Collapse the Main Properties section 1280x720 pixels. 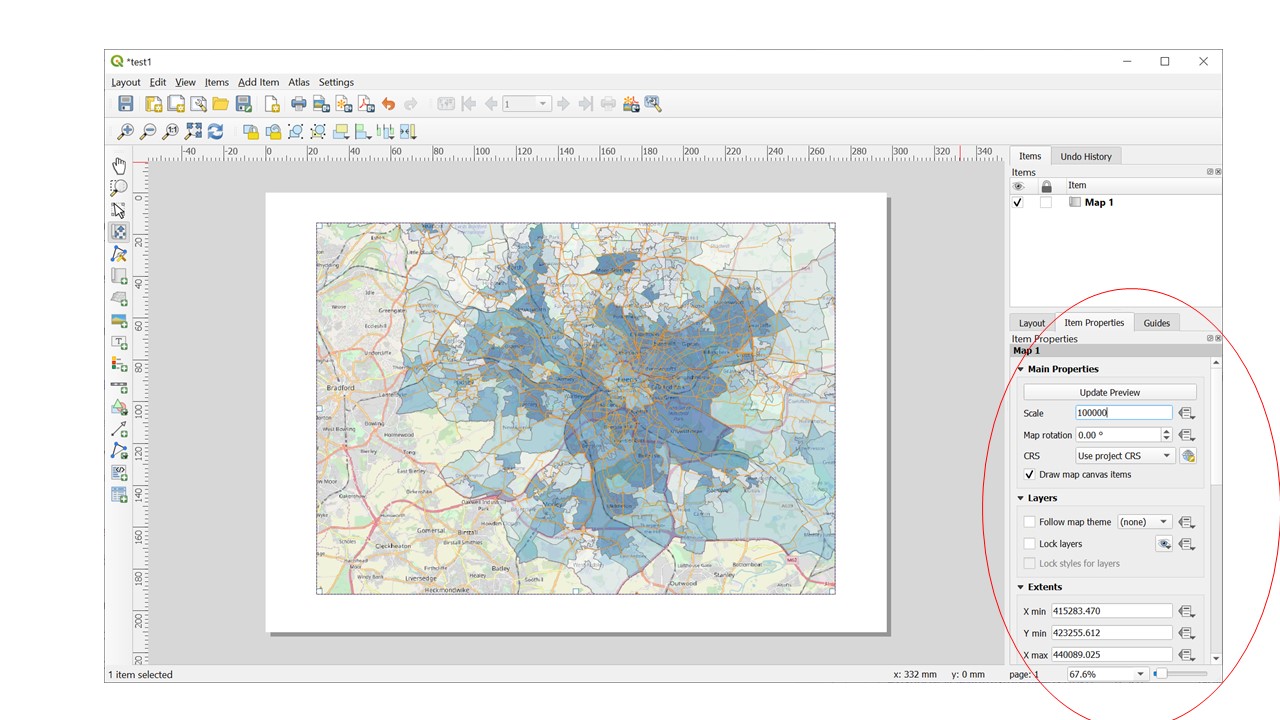coord(1021,369)
